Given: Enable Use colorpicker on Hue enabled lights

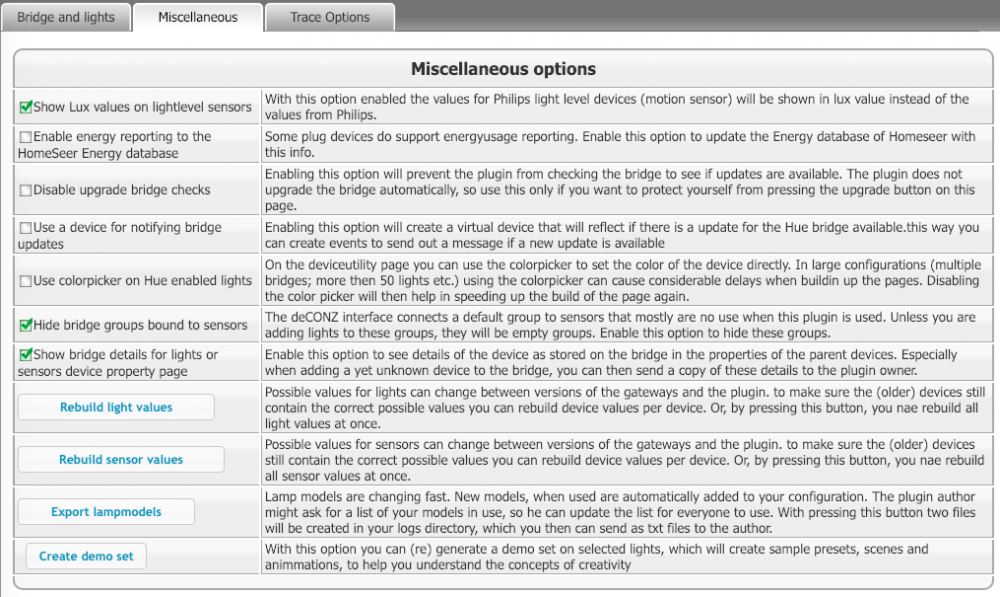Looking at the screenshot, I should click(25, 281).
